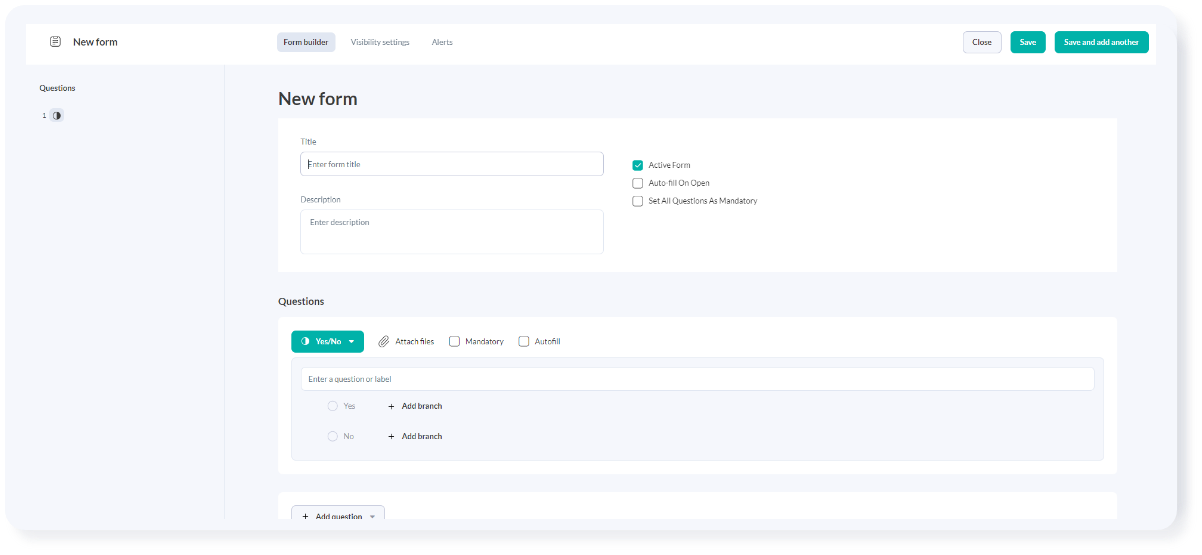Click Save and add another button
The width and height of the screenshot is (1202, 555).
[x=1101, y=42]
